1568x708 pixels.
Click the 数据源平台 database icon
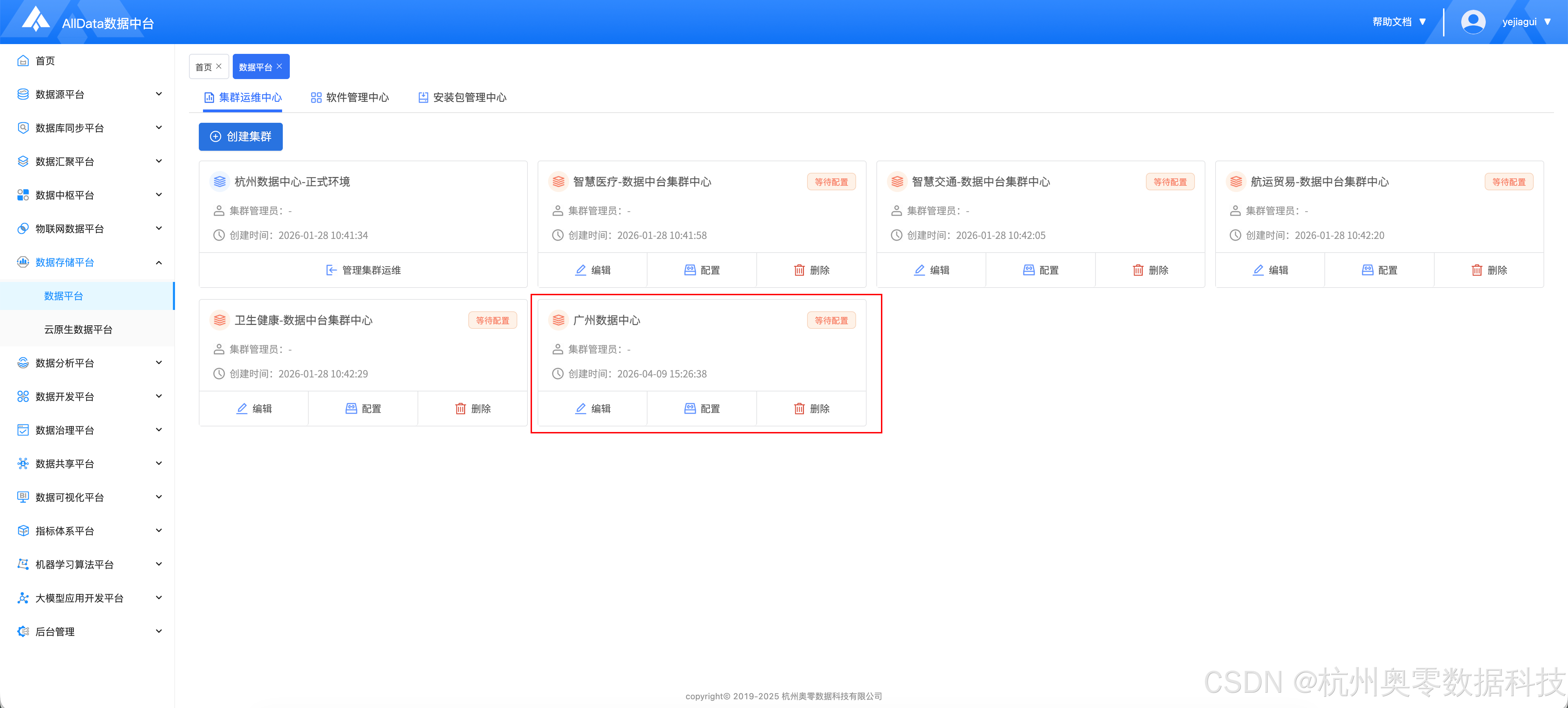pyautogui.click(x=23, y=94)
